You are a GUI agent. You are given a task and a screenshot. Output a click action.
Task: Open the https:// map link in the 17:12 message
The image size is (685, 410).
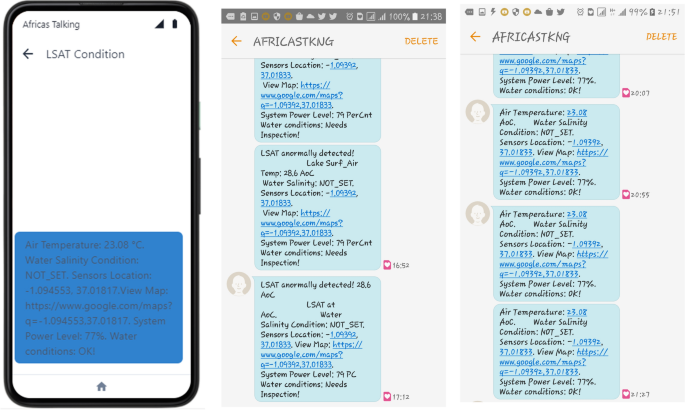click(347, 344)
